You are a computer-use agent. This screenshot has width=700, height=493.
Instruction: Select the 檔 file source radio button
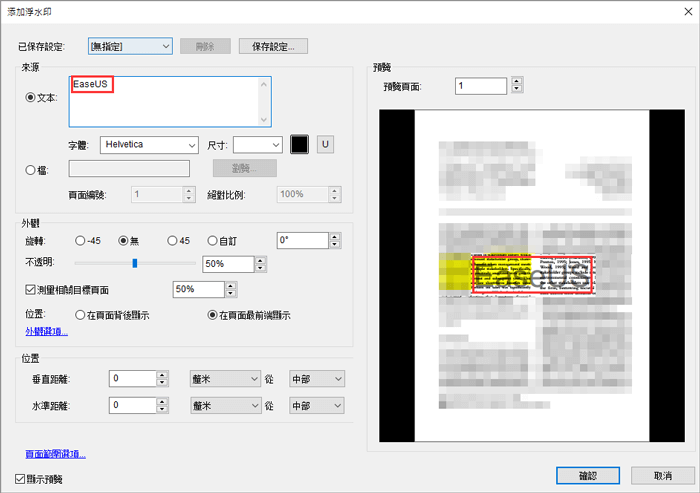tap(30, 170)
